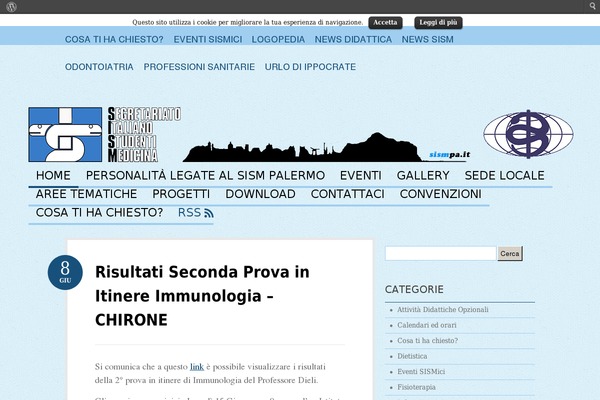Open the CONVENZIONI page
Image resolution: width=600 pixels, height=400 pixels.
tap(440, 194)
